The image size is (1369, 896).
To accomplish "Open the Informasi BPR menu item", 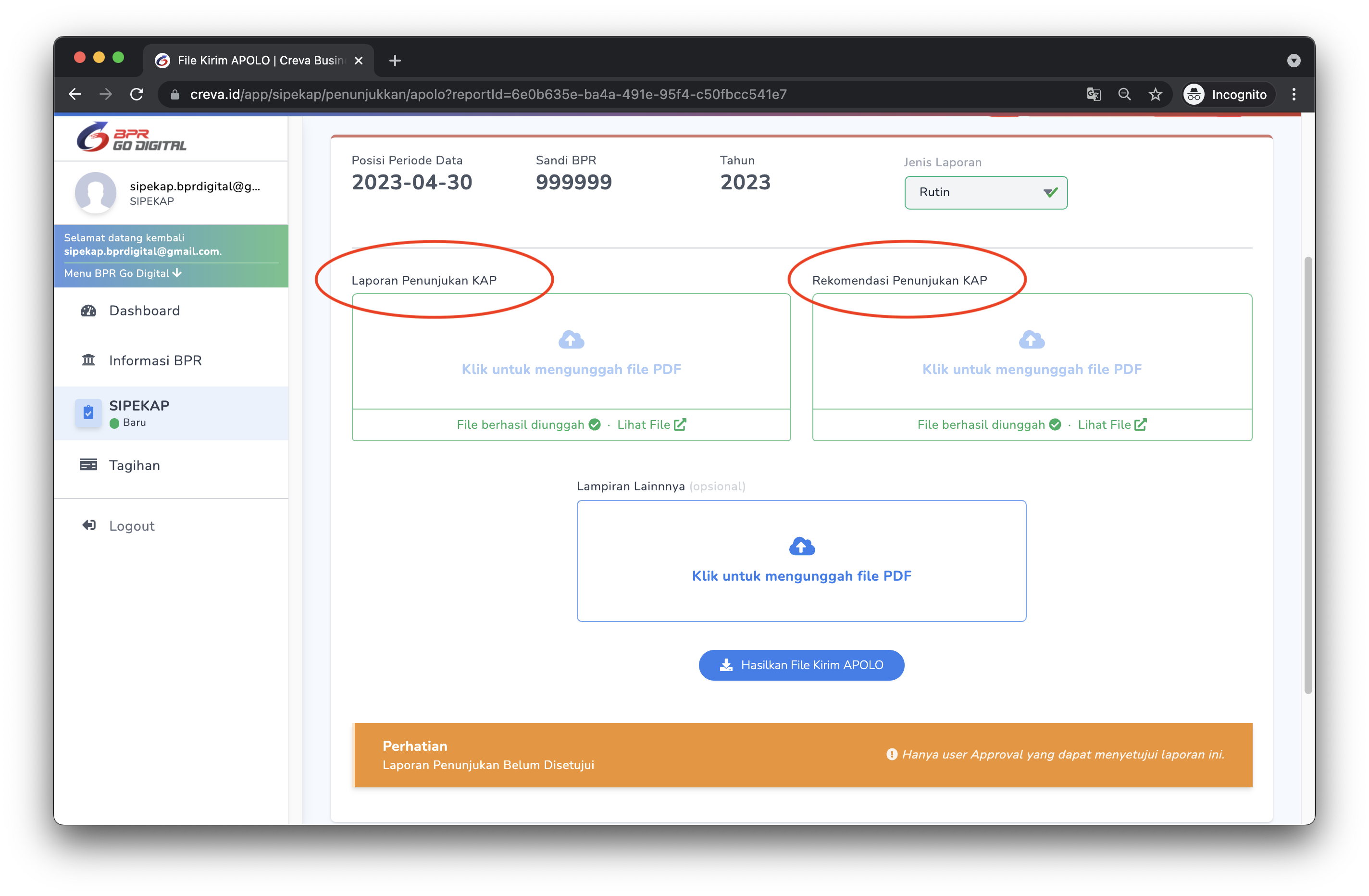I will pyautogui.click(x=172, y=361).
